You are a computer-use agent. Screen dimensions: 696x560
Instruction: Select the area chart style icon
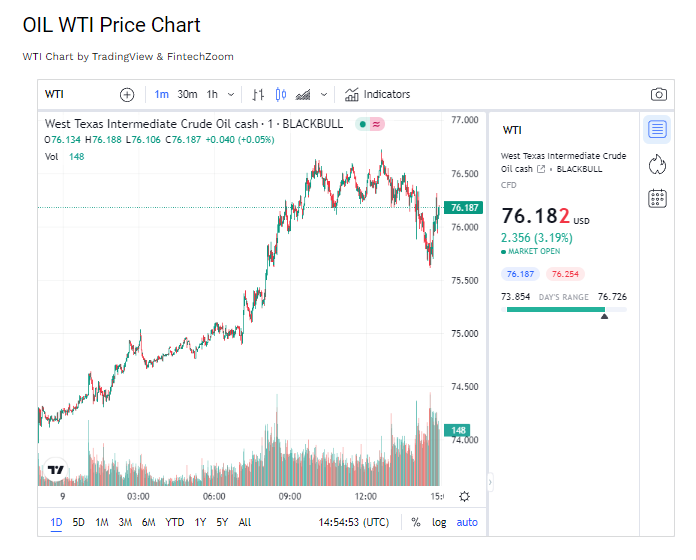tap(303, 95)
